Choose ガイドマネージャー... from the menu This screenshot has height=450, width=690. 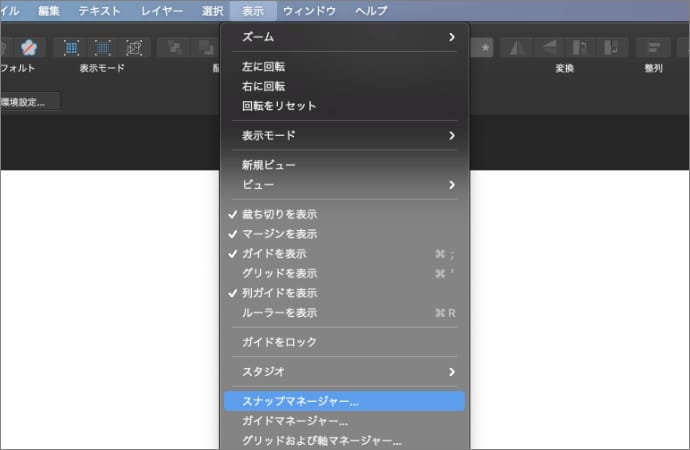point(294,421)
